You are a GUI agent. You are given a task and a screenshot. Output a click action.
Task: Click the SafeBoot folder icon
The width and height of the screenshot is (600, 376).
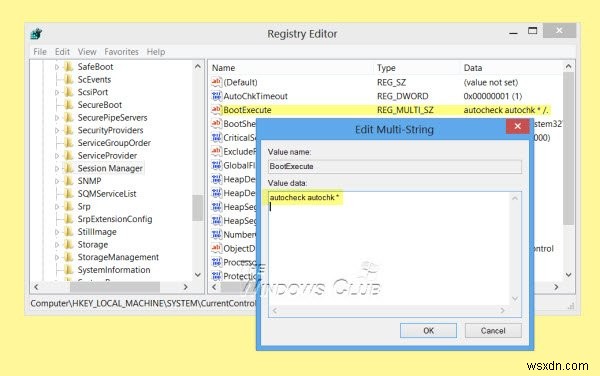pos(69,67)
